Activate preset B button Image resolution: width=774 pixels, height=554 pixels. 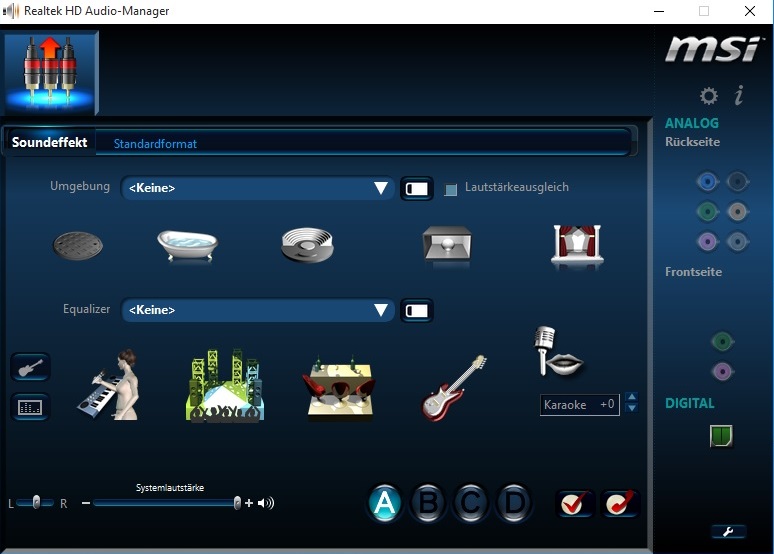point(427,503)
